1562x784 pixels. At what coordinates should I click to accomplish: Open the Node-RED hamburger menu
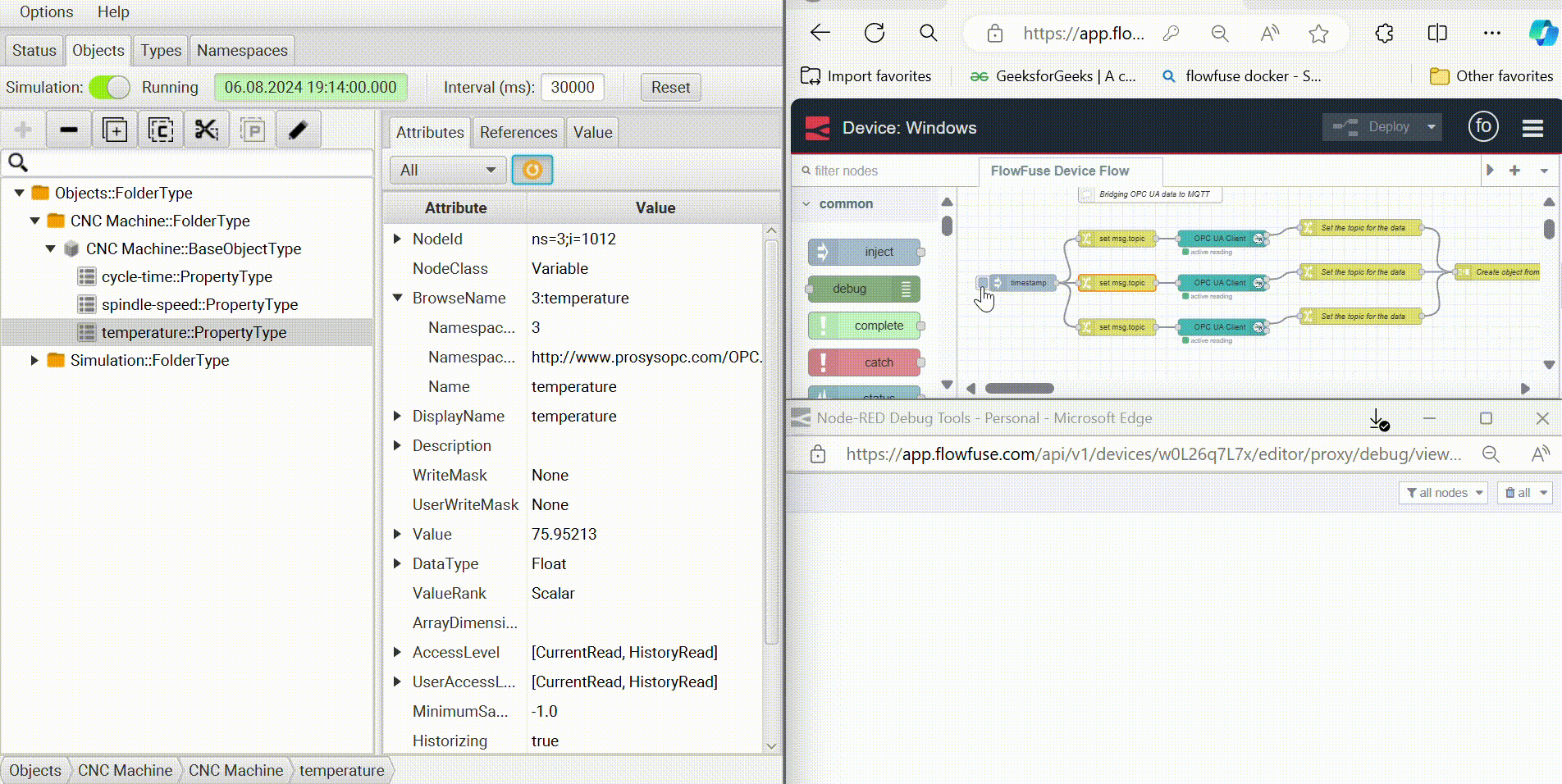click(1533, 128)
